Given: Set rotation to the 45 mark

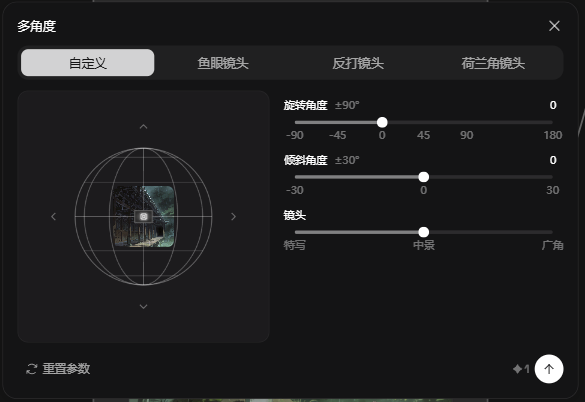Looking at the screenshot, I should point(423,135).
